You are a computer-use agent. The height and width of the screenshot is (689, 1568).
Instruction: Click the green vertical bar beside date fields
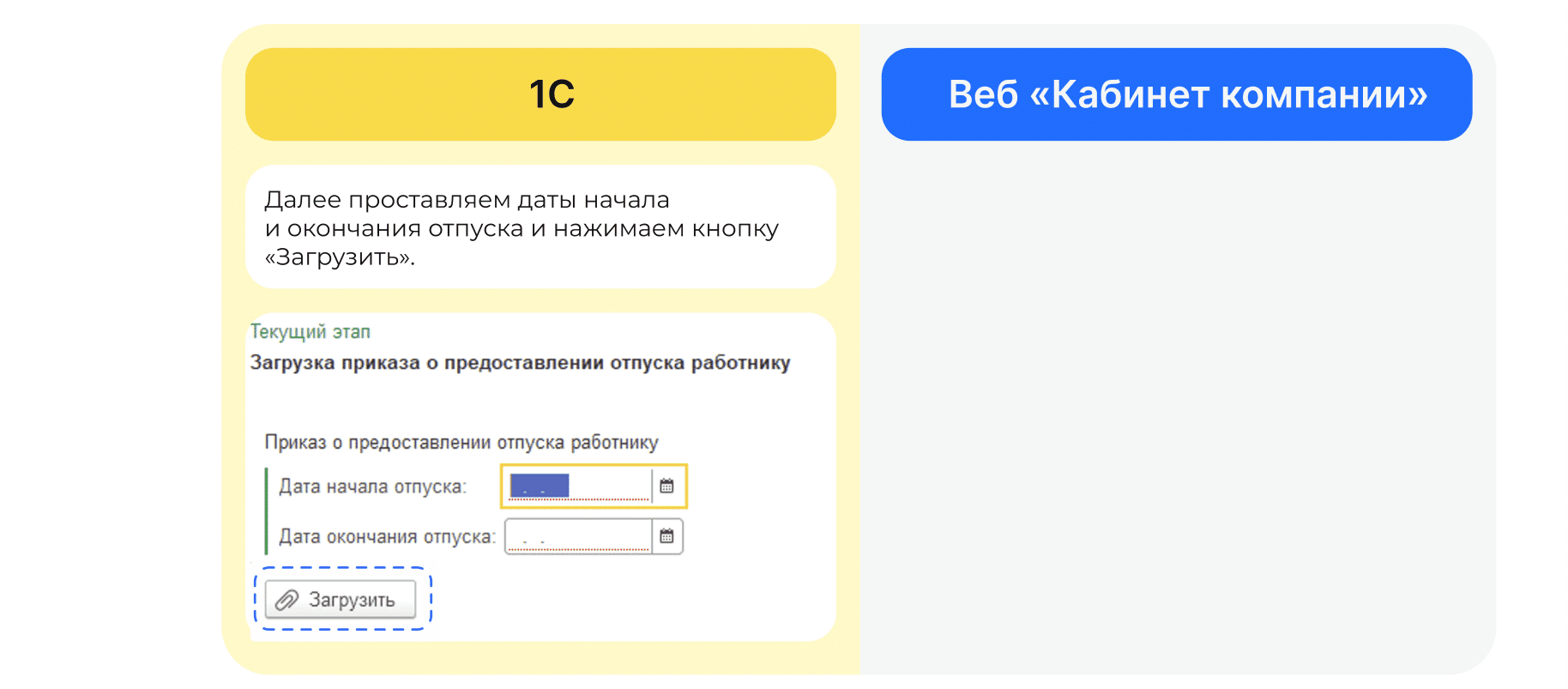[267, 511]
